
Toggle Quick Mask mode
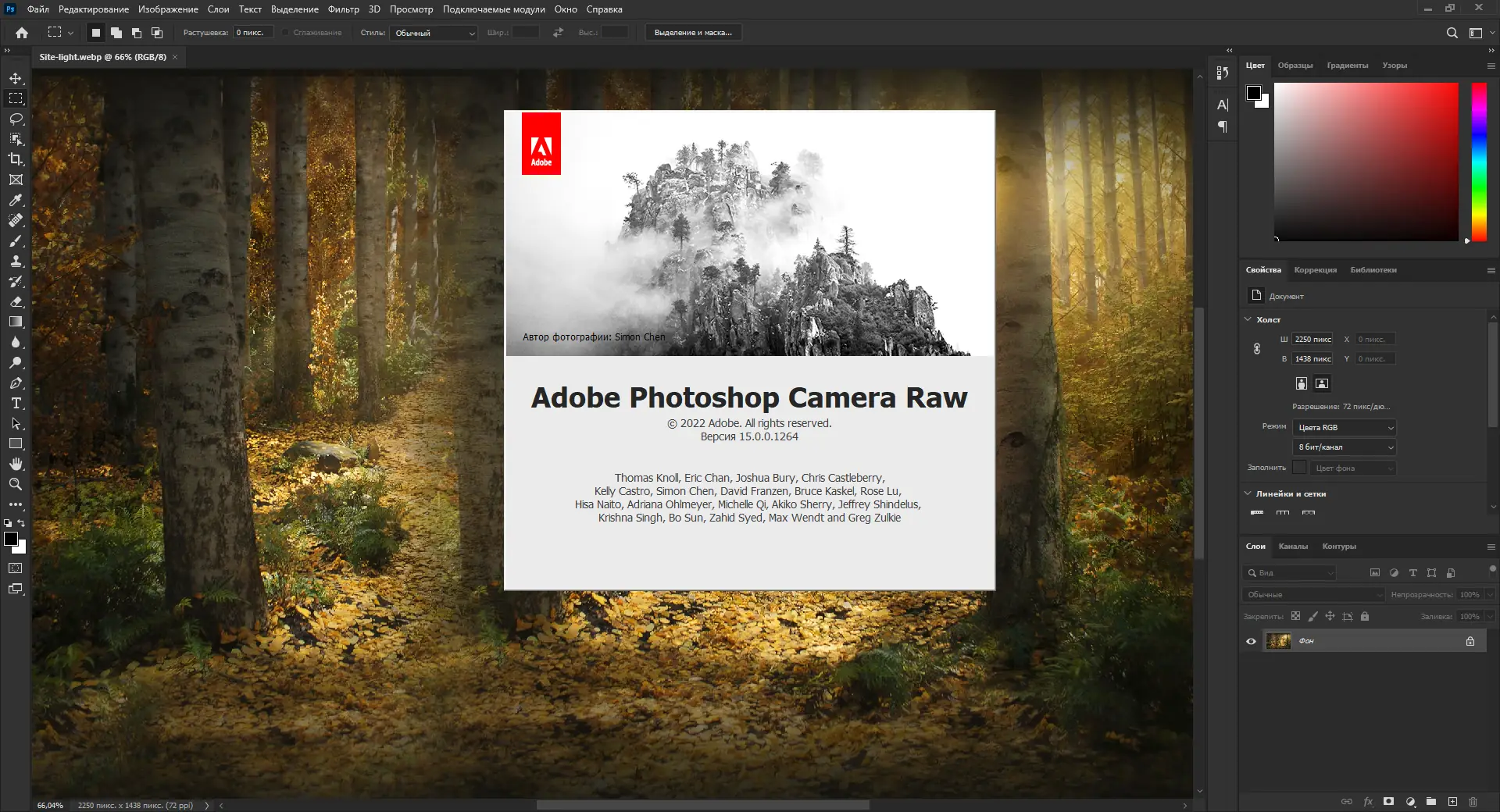click(x=16, y=568)
